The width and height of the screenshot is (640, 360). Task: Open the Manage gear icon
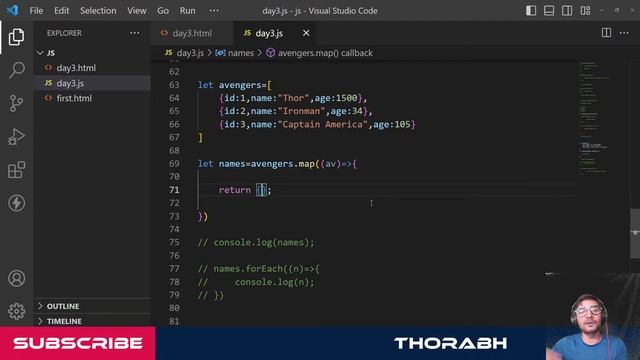16,311
